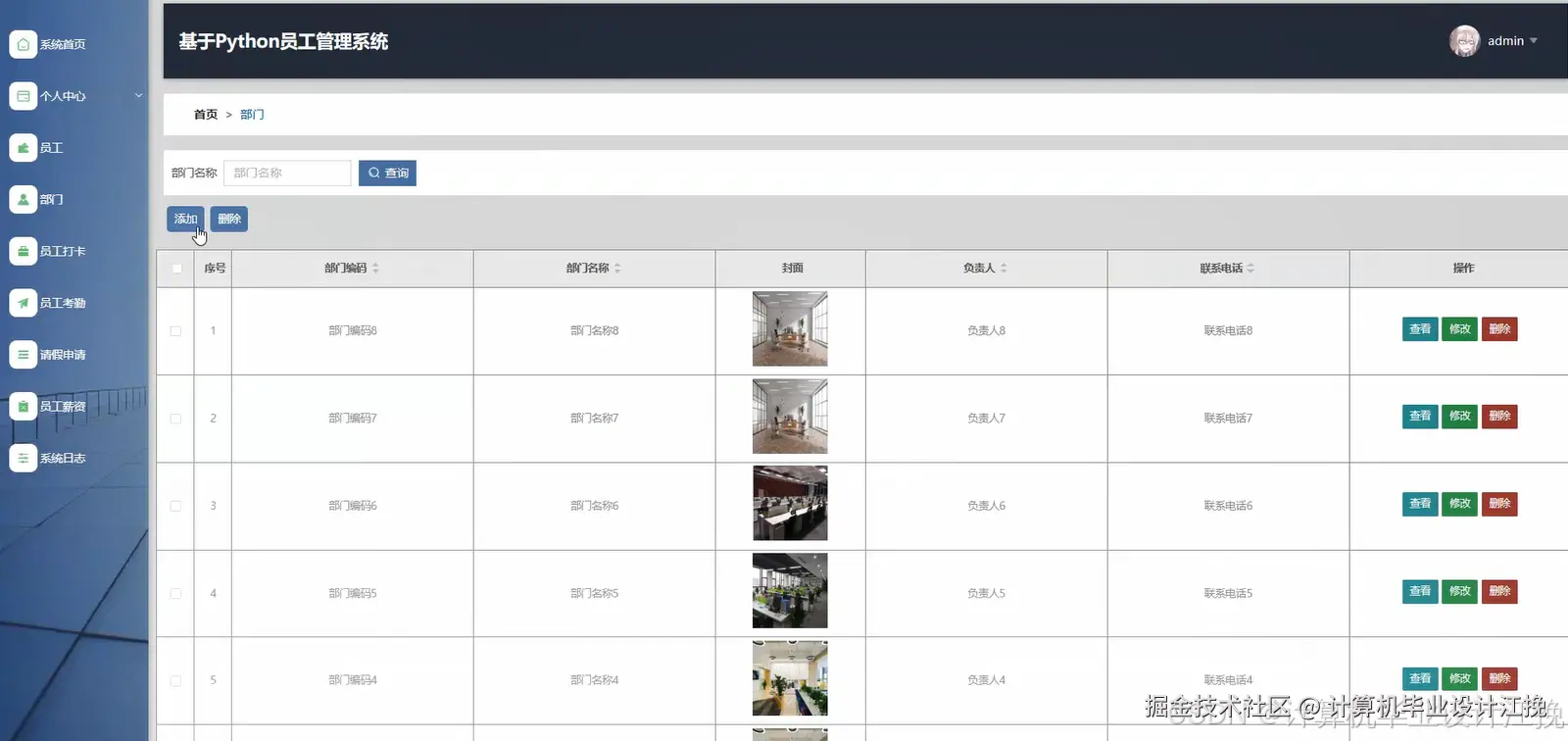Screen dimensions: 1568x741
Task: Open 员工考勤 menu item
Action: click(x=63, y=303)
